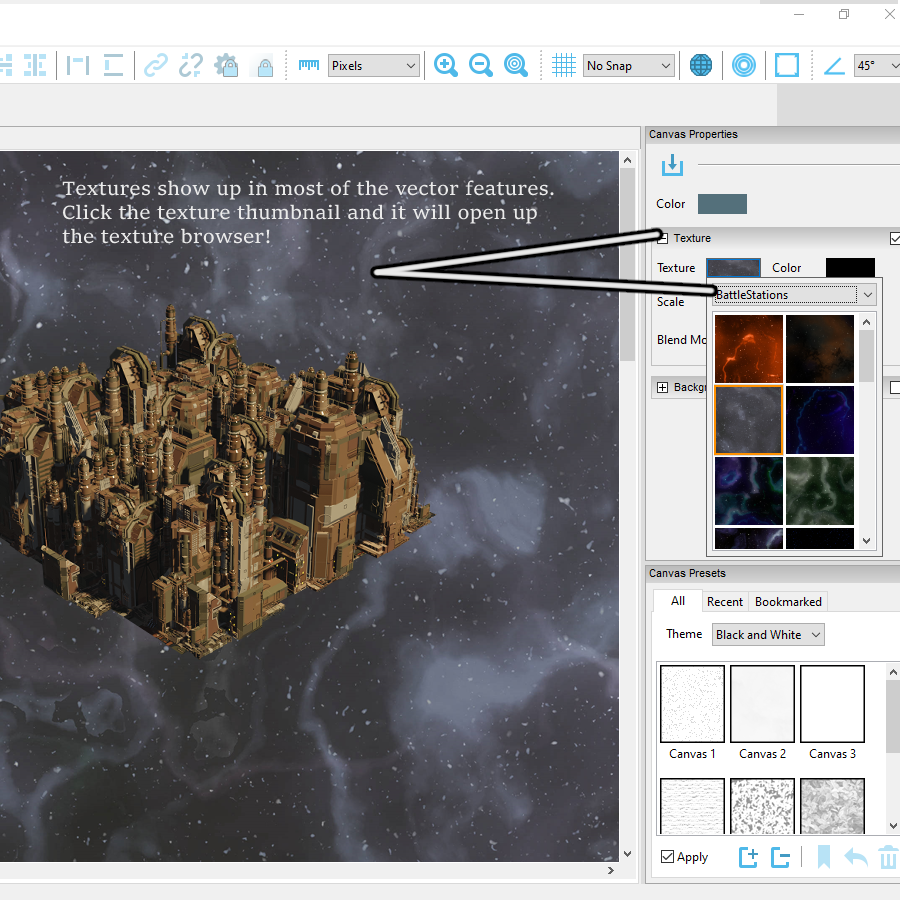Click the square frame icon
This screenshot has width=900, height=900.
(787, 65)
